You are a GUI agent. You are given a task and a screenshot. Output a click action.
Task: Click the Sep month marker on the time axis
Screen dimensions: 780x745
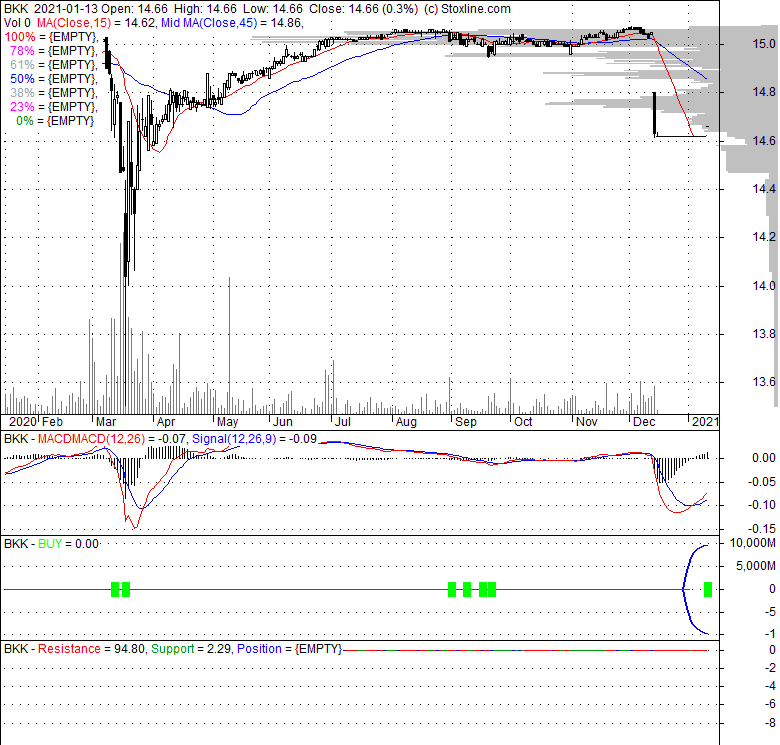pos(466,422)
